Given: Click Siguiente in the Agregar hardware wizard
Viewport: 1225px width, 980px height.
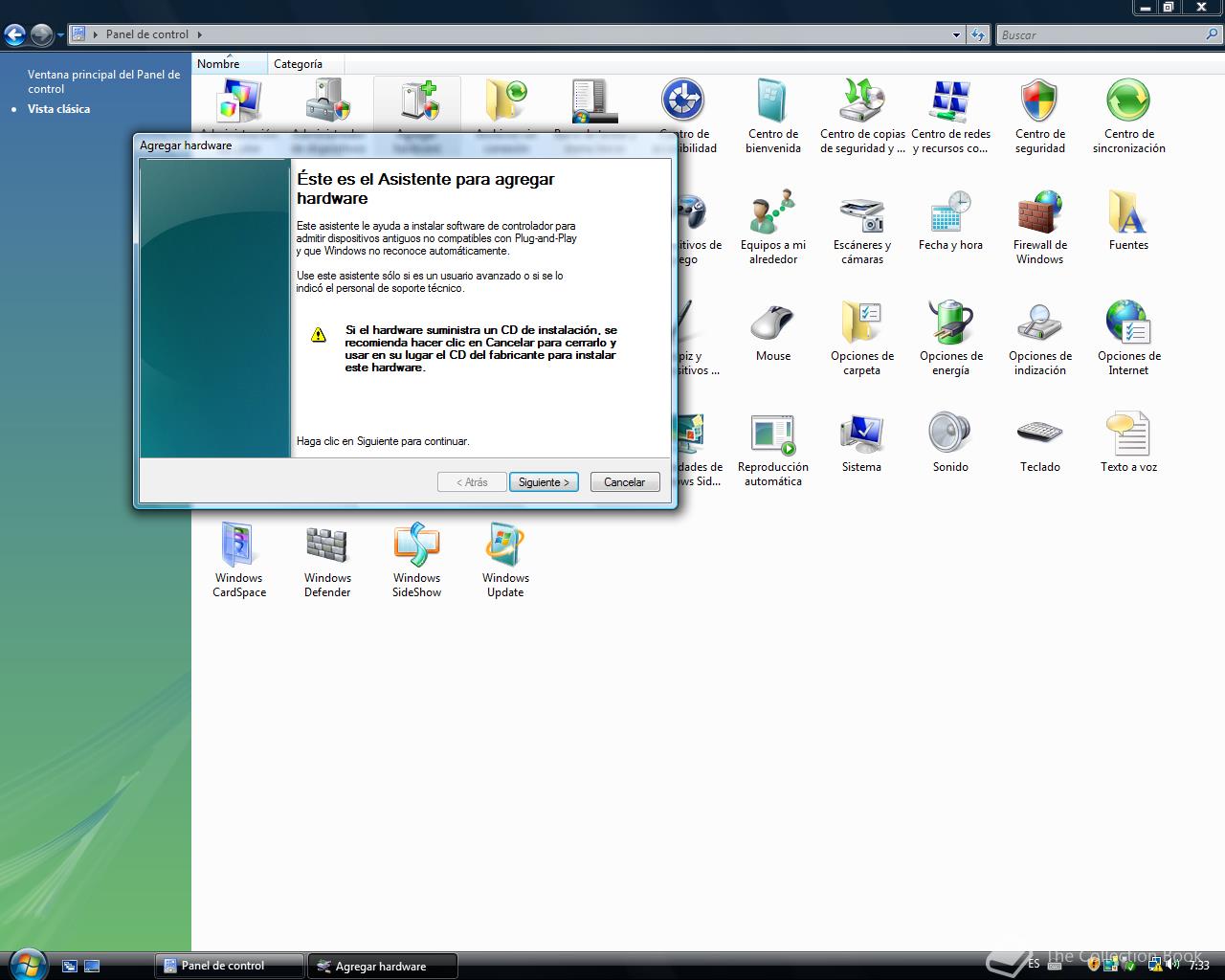Looking at the screenshot, I should click(x=544, y=482).
